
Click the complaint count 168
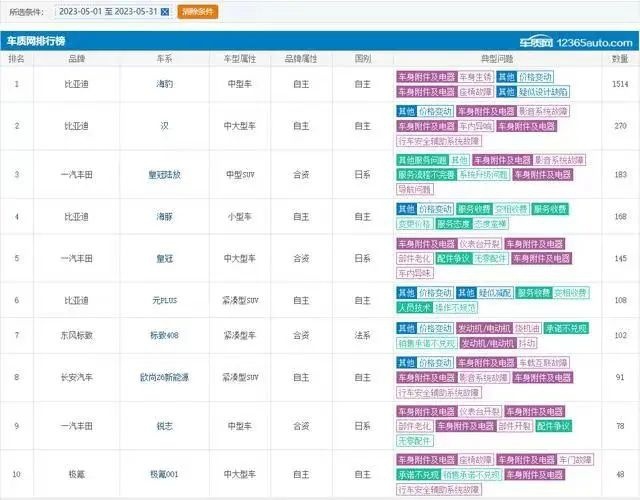click(620, 216)
